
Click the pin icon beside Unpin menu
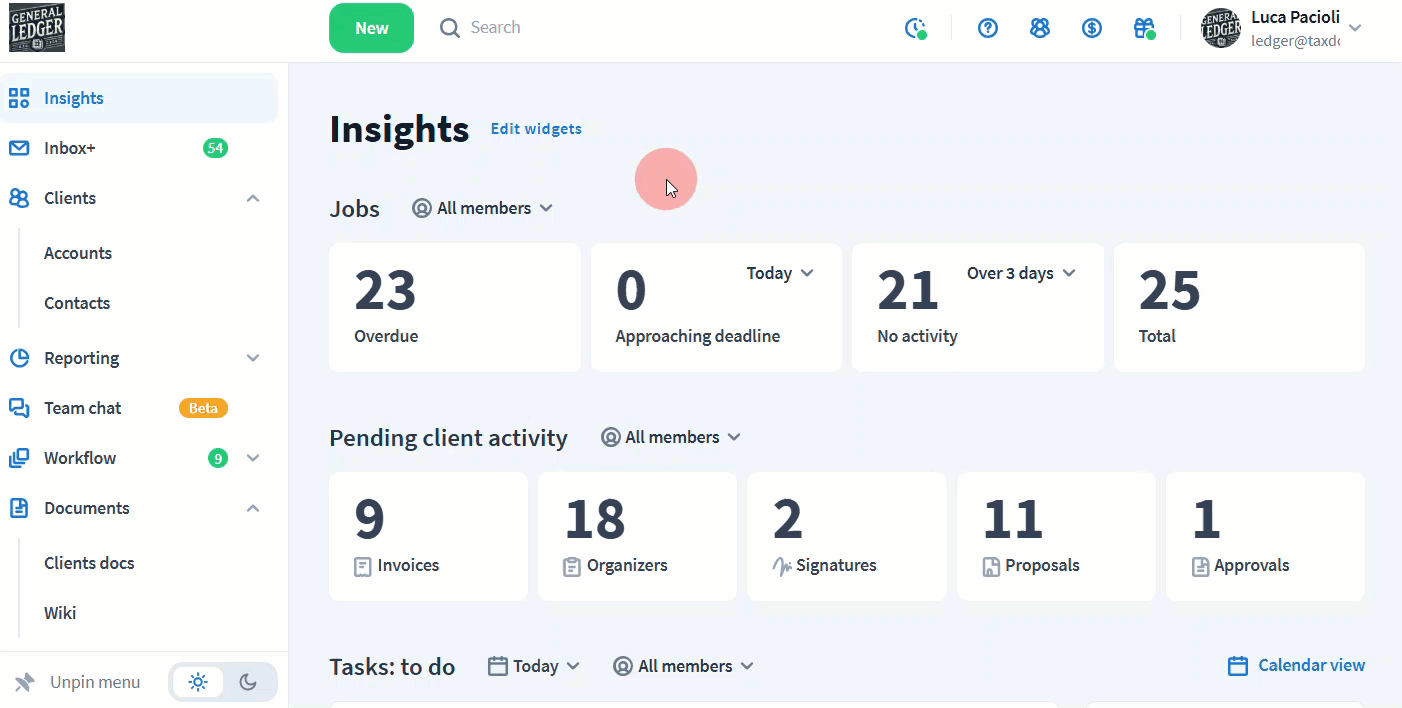[x=25, y=682]
